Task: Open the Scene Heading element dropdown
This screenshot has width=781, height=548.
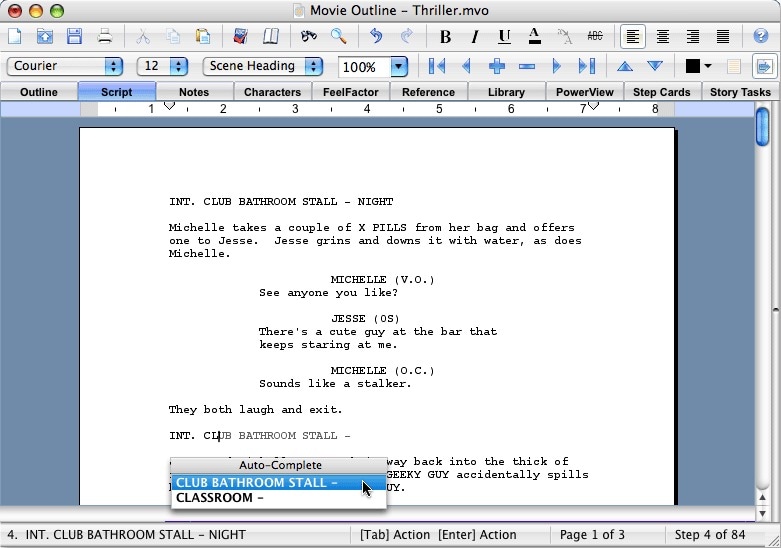Action: point(262,66)
